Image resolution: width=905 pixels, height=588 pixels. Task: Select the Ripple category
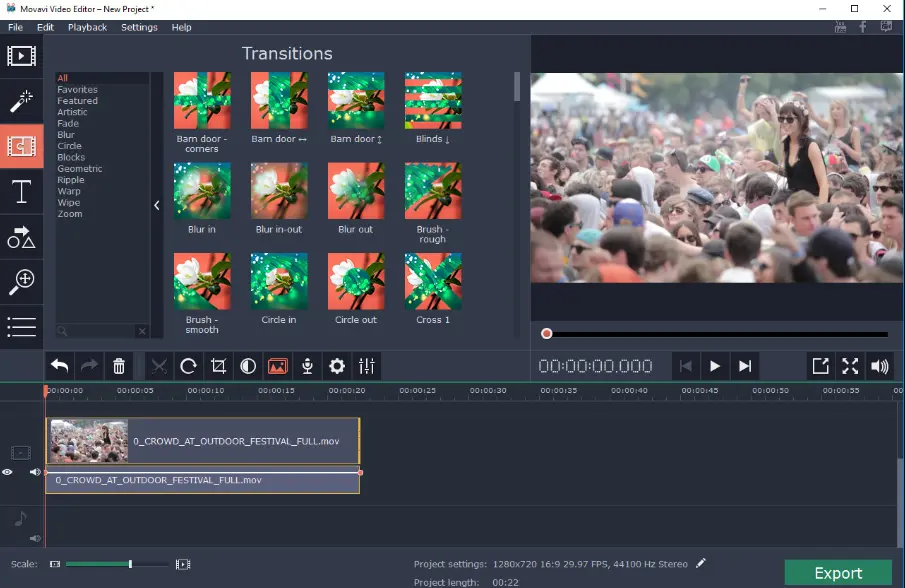pos(70,179)
